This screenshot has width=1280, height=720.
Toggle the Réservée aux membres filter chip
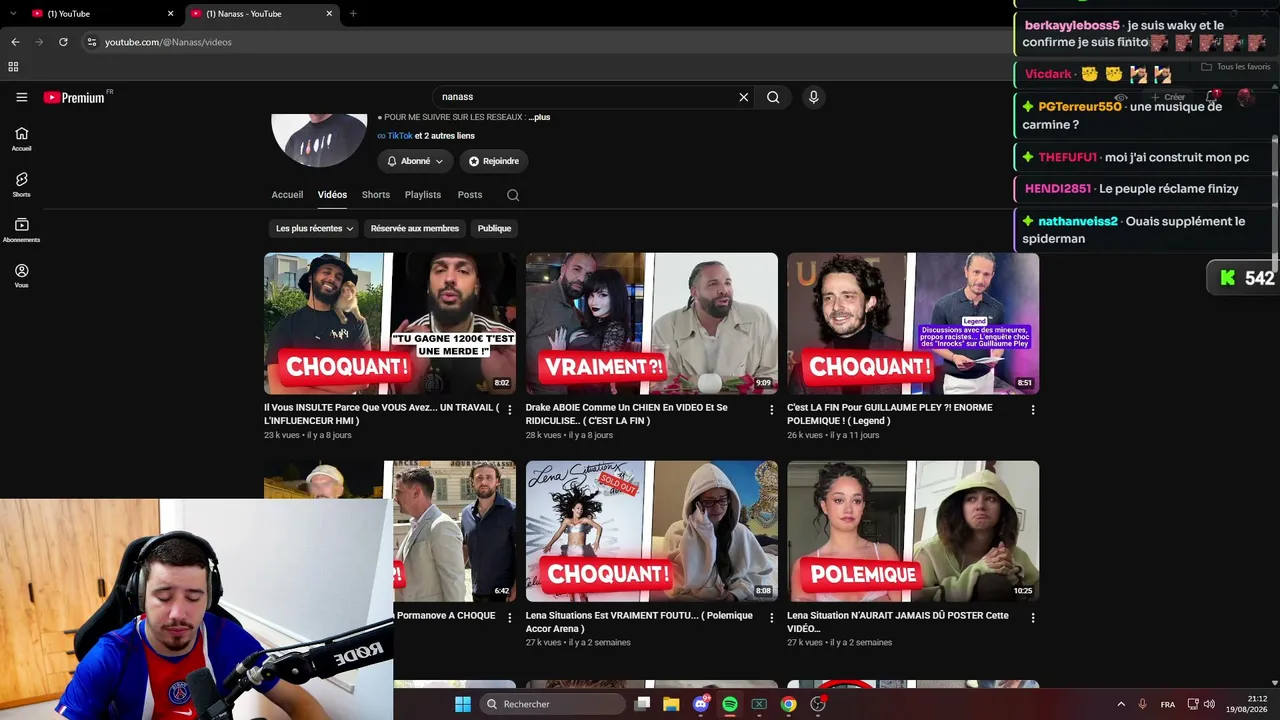(415, 228)
